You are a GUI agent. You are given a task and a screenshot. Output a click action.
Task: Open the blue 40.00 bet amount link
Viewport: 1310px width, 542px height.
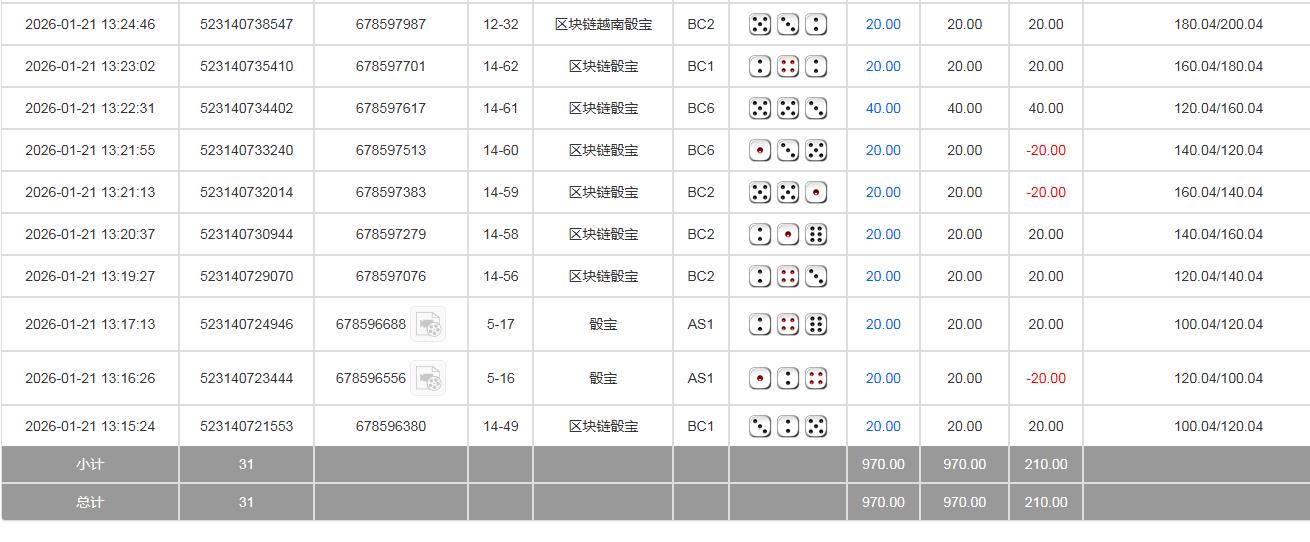(882, 108)
